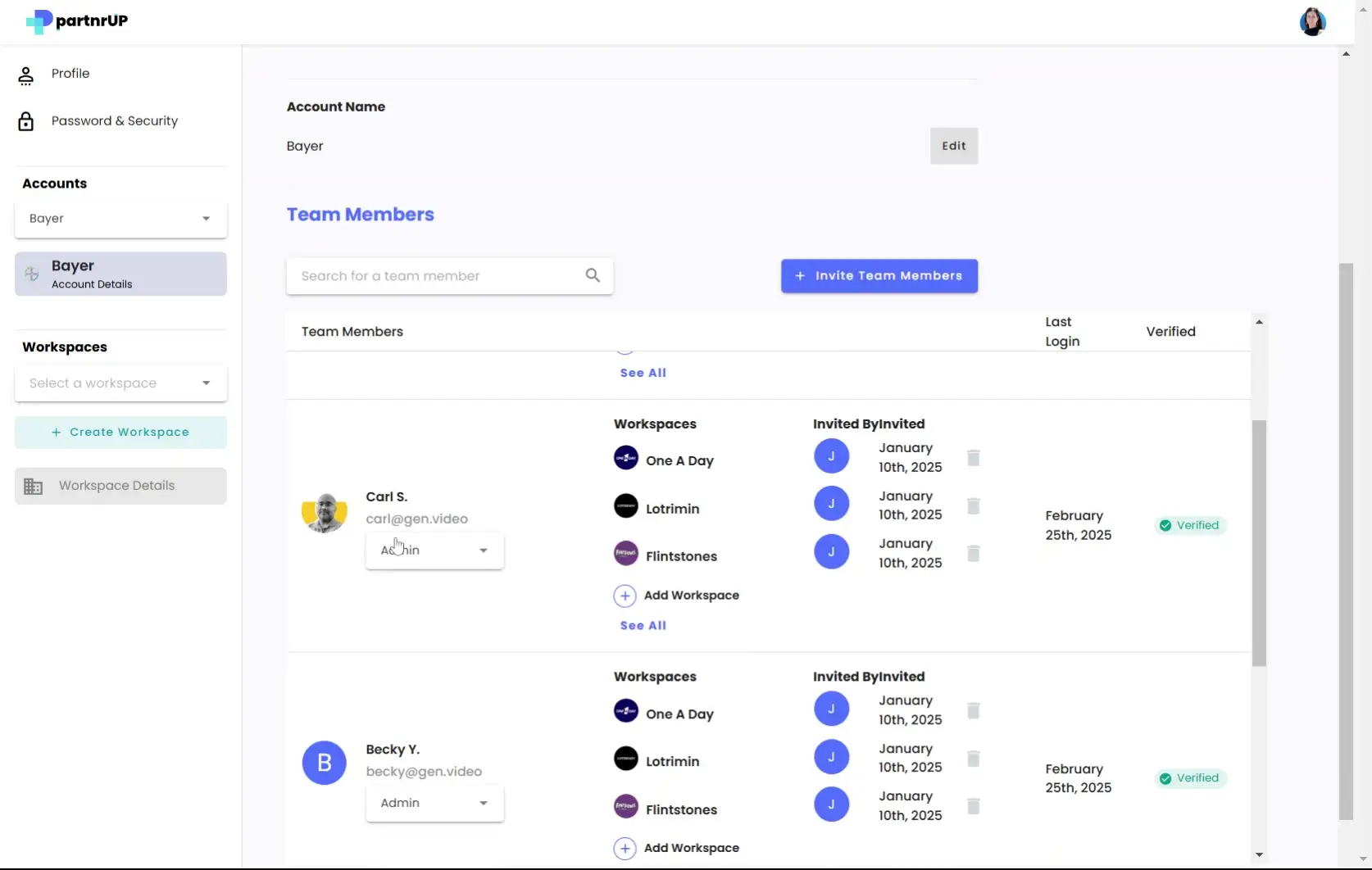1372x870 pixels.
Task: Click the partnrUP logo
Action: tap(75, 21)
